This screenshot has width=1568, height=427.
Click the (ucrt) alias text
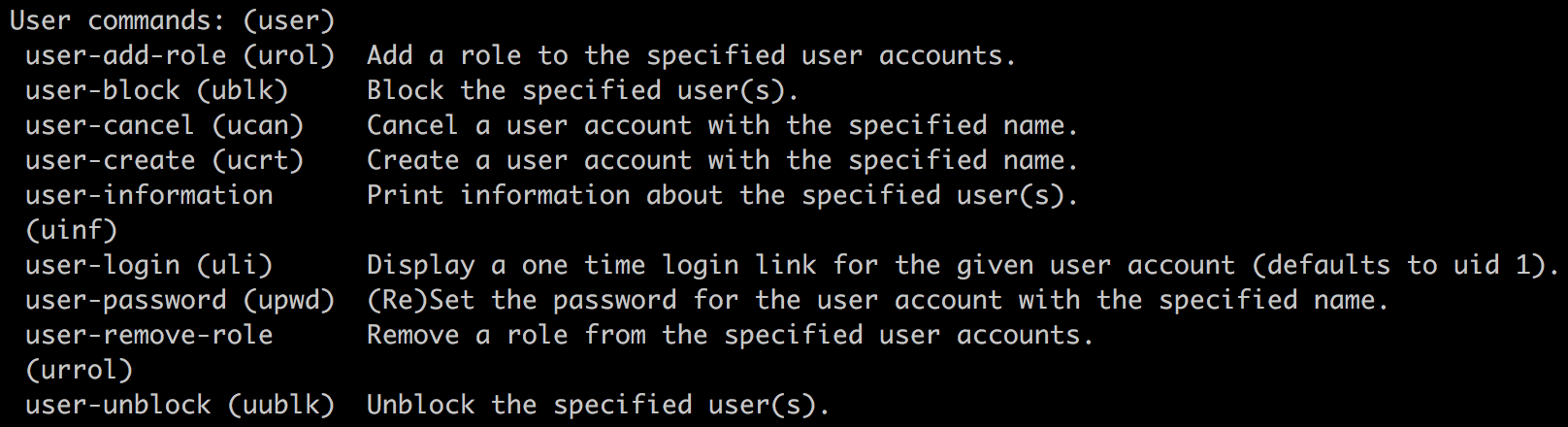point(257,160)
